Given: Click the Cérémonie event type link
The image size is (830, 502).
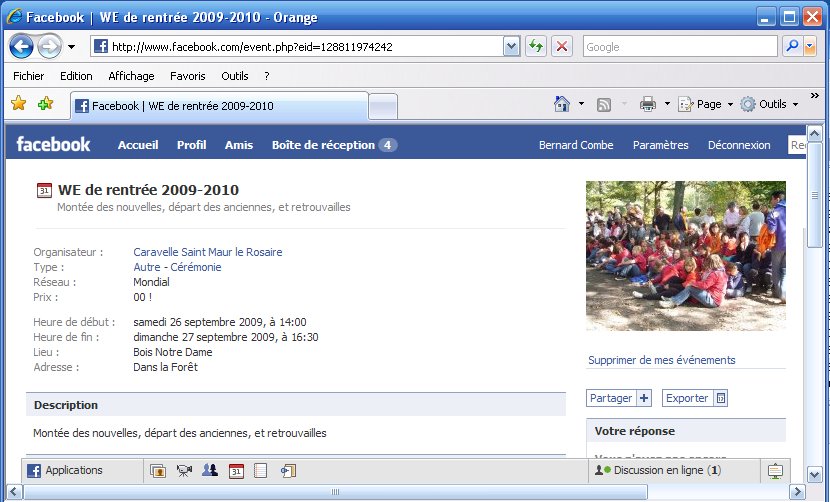Looking at the screenshot, I should pyautogui.click(x=196, y=267).
